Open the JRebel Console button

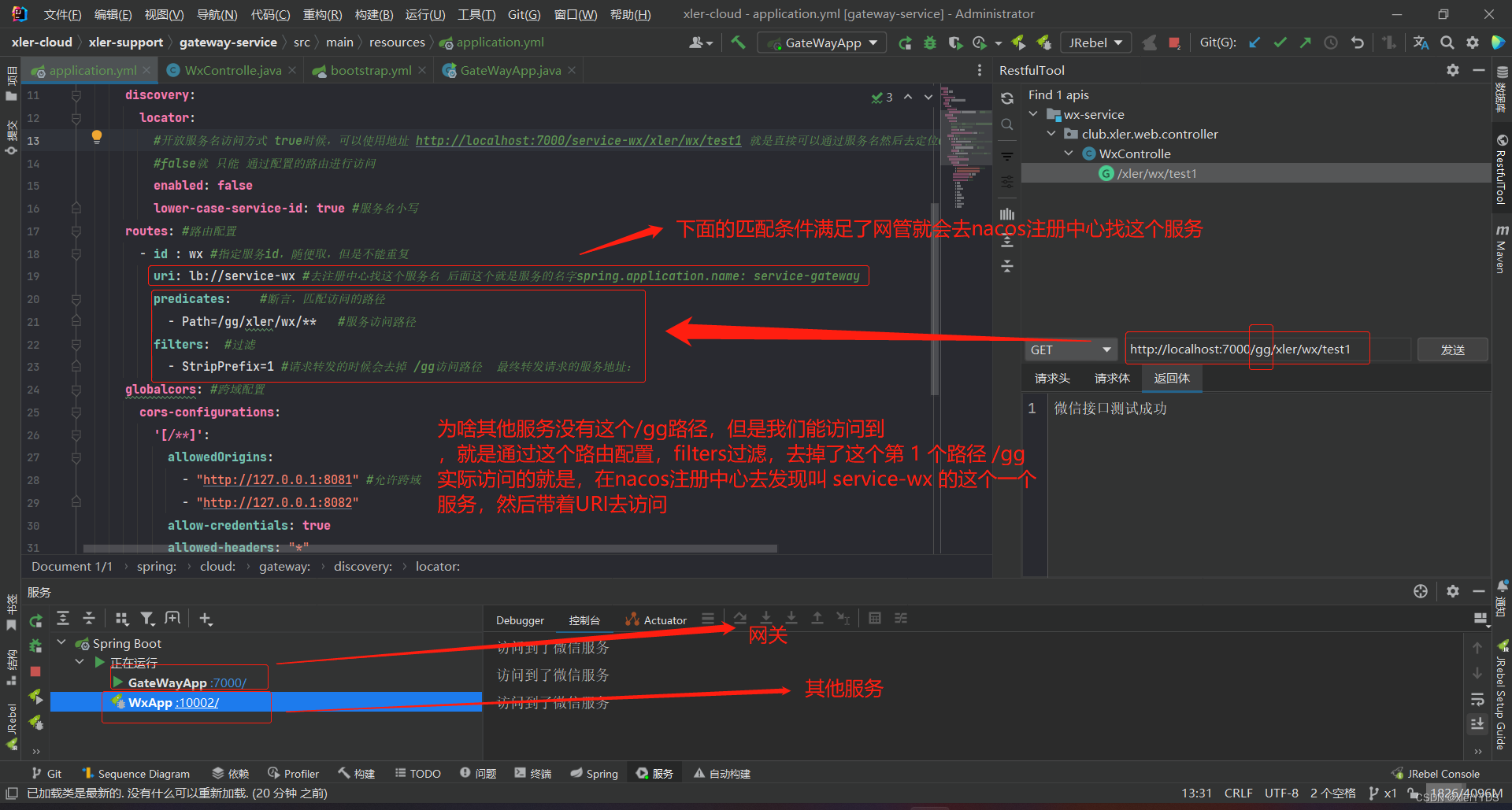click(1436, 774)
